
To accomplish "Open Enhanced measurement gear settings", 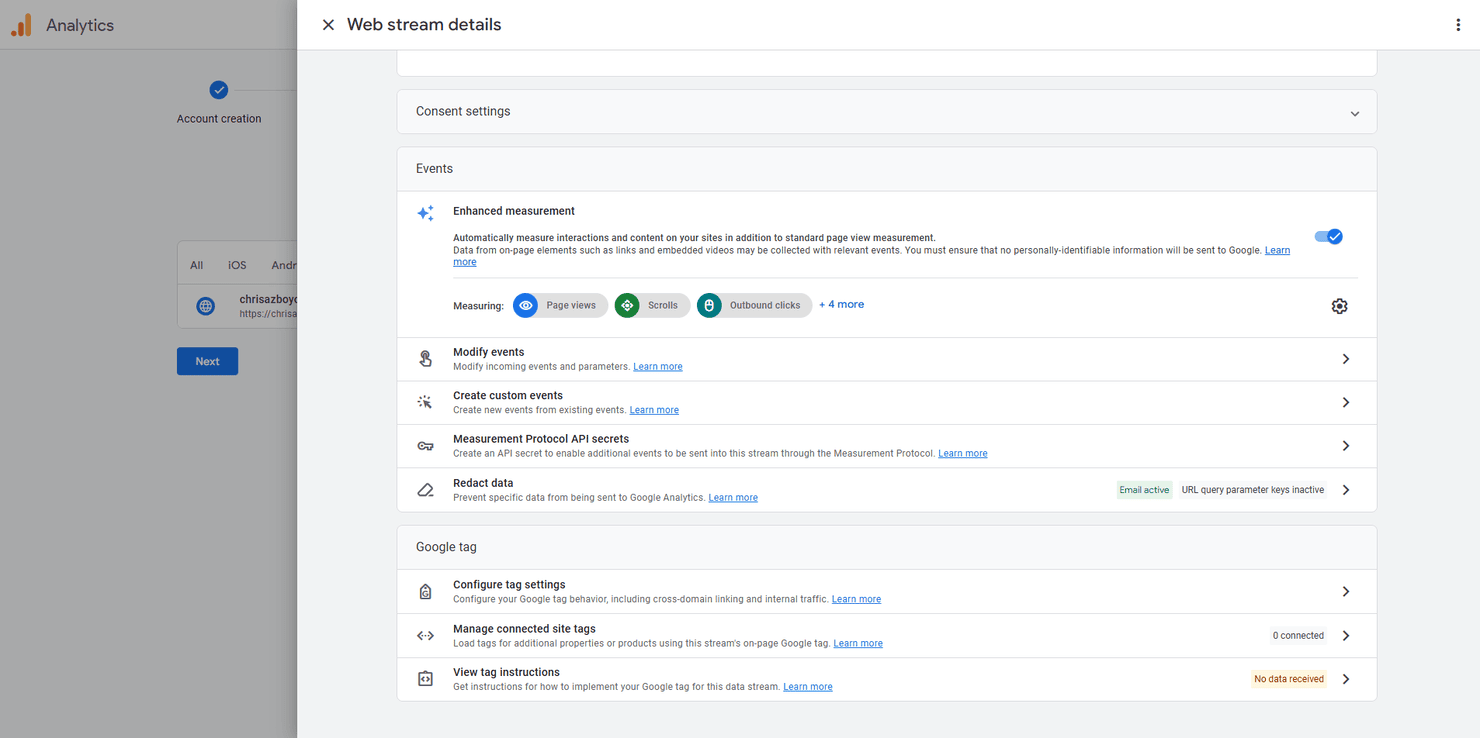I will tap(1339, 306).
